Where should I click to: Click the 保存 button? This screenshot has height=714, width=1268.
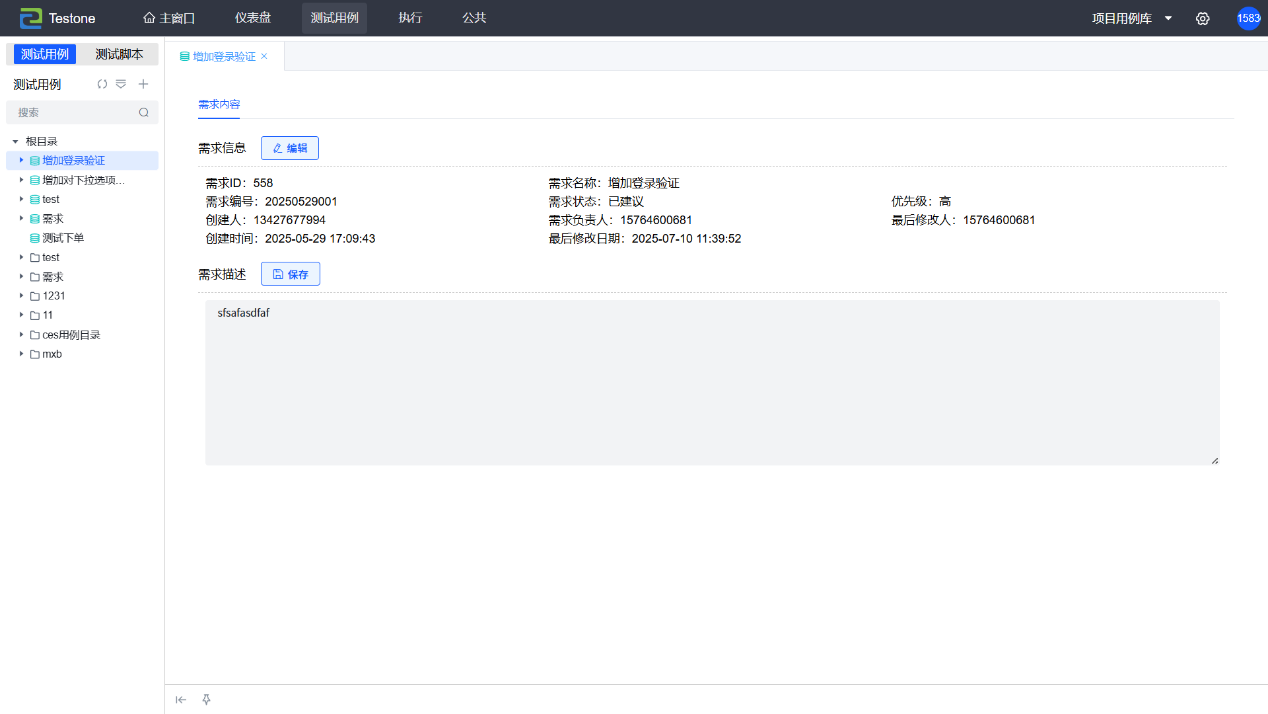click(290, 274)
